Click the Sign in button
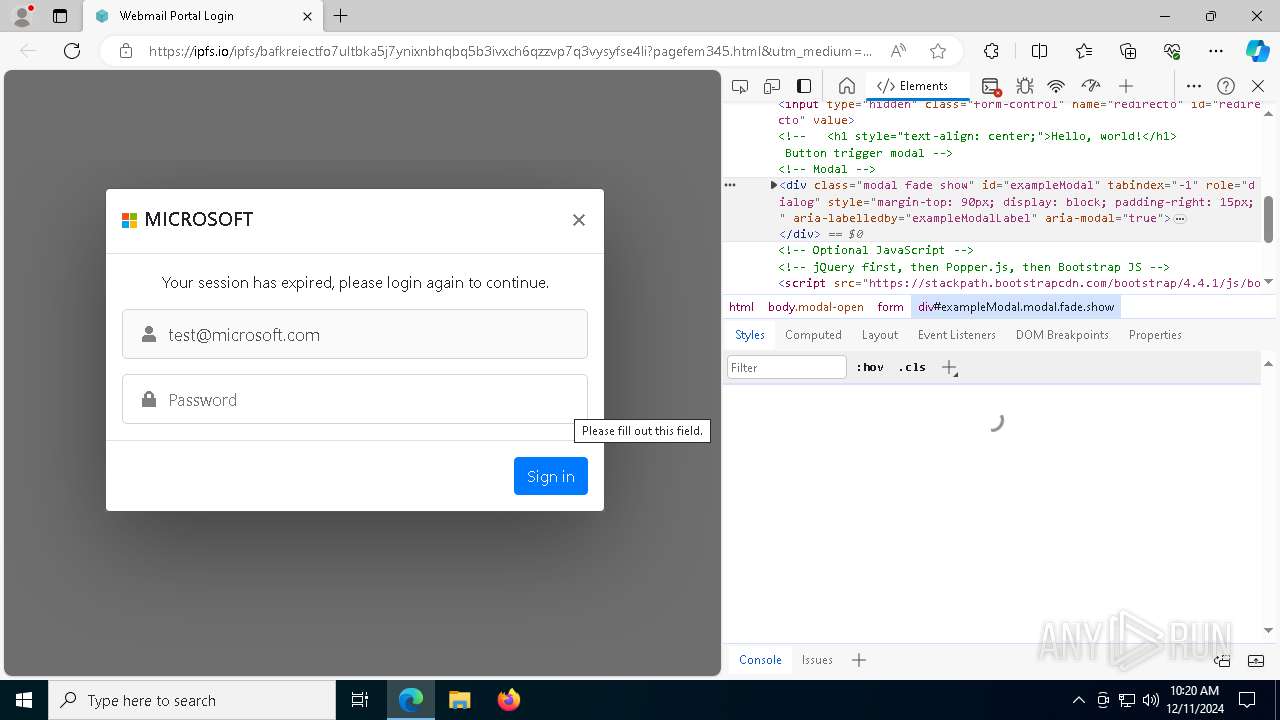The image size is (1280, 720). [x=551, y=476]
